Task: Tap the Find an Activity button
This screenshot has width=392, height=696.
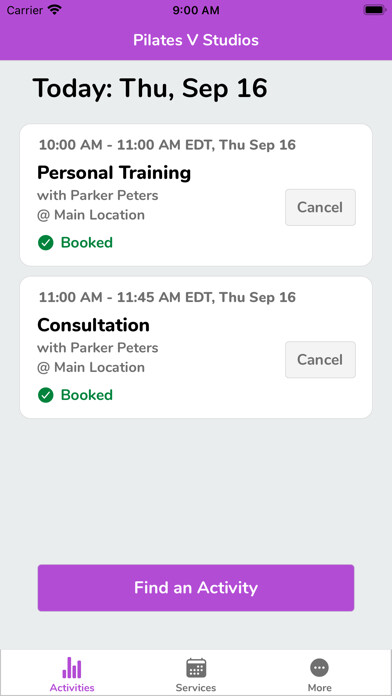Action: pos(196,588)
